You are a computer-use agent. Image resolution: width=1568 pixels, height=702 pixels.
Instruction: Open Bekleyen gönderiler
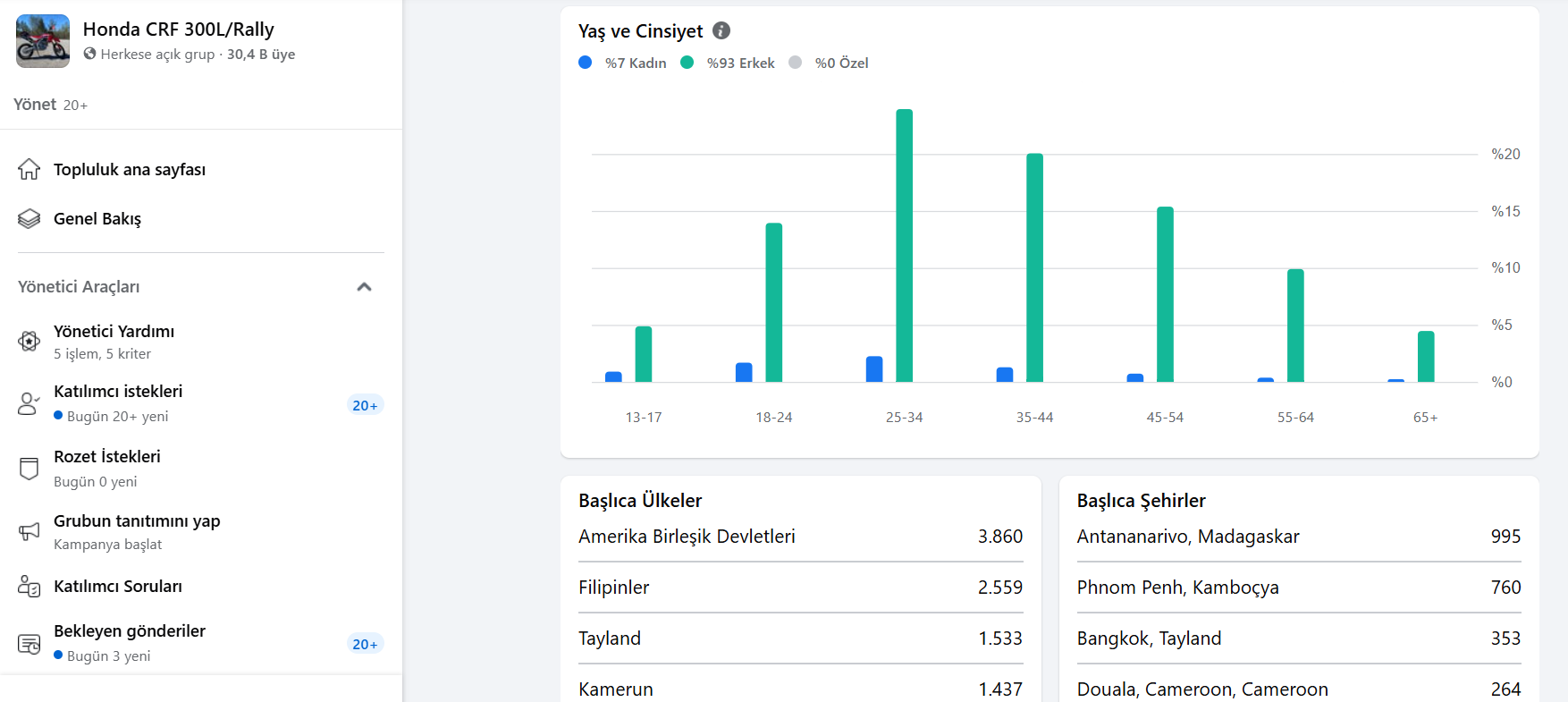[x=201, y=643]
